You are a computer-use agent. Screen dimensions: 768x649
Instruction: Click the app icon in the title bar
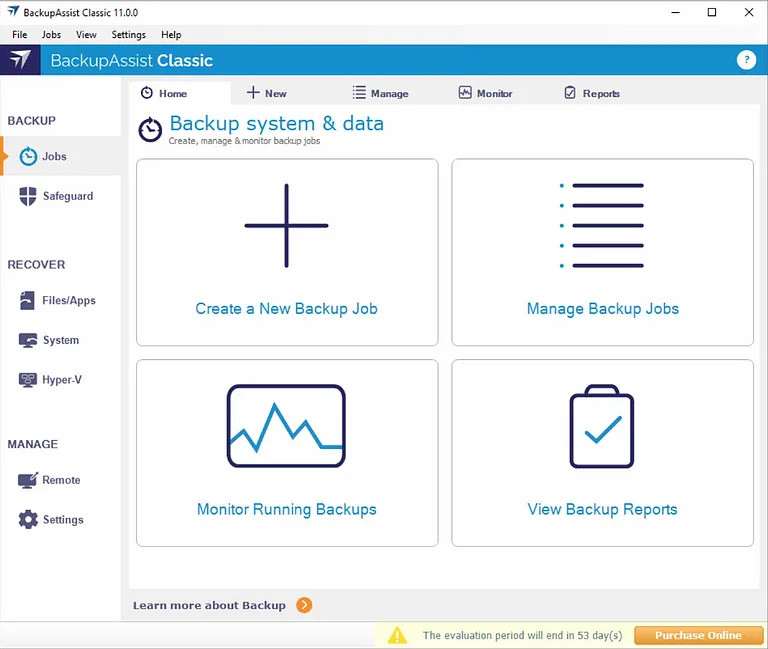click(13, 12)
